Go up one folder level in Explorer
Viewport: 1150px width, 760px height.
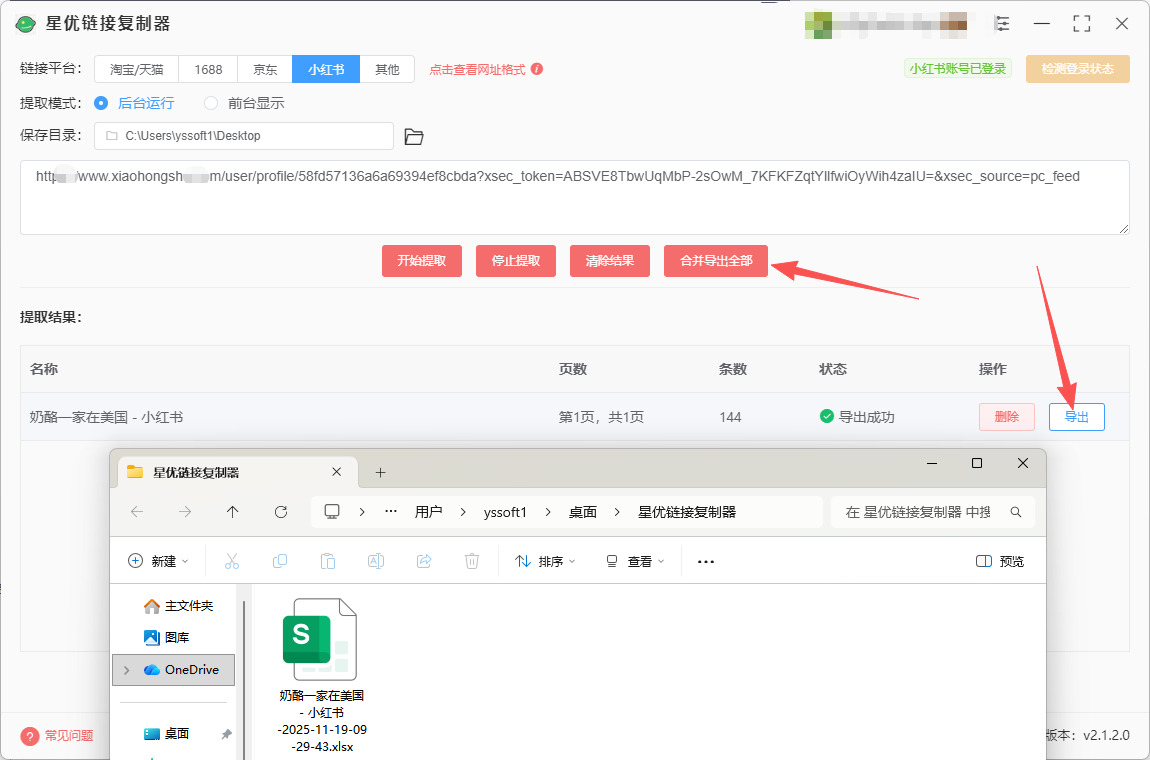tap(232, 512)
